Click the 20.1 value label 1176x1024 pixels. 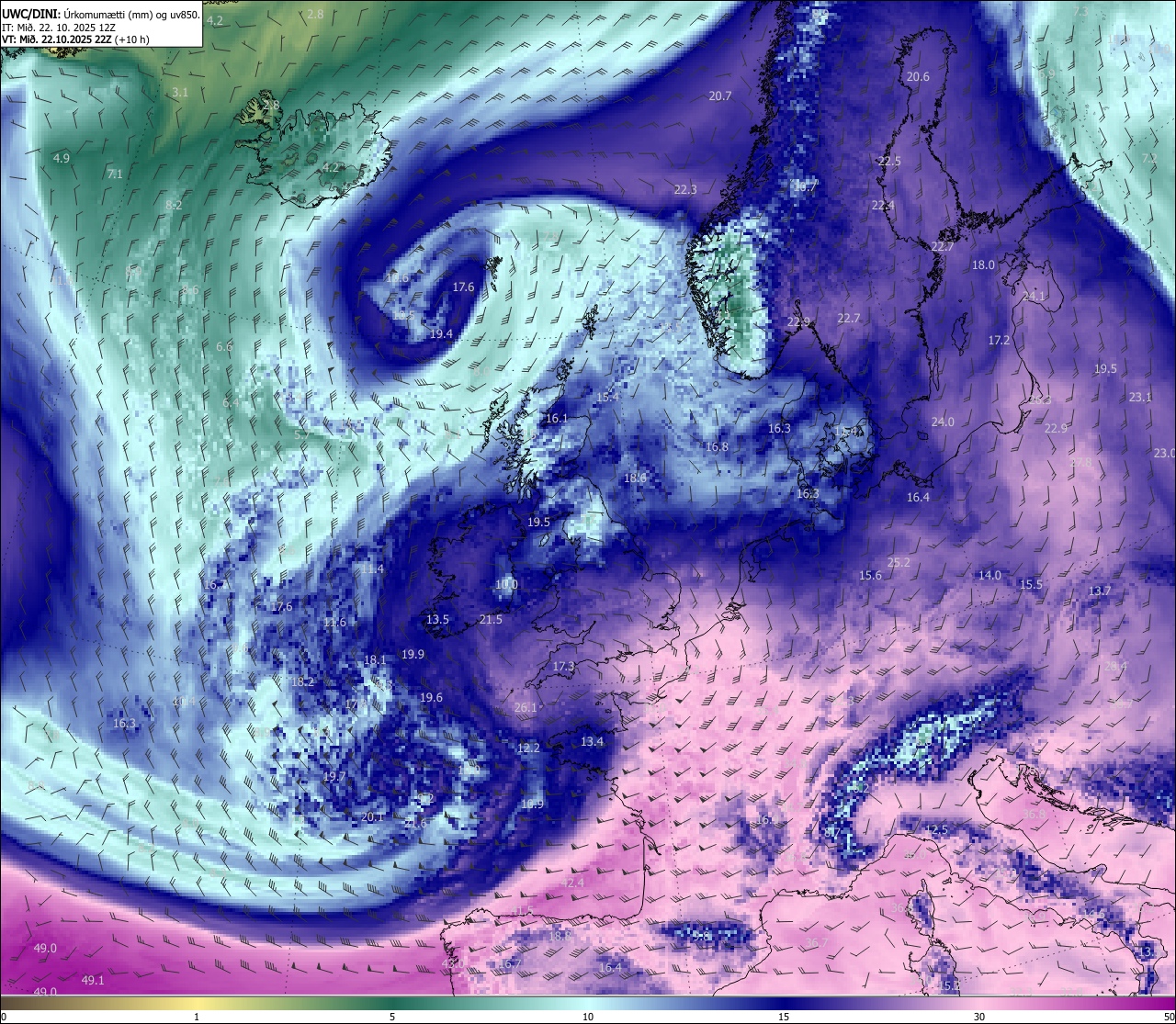(x=372, y=817)
